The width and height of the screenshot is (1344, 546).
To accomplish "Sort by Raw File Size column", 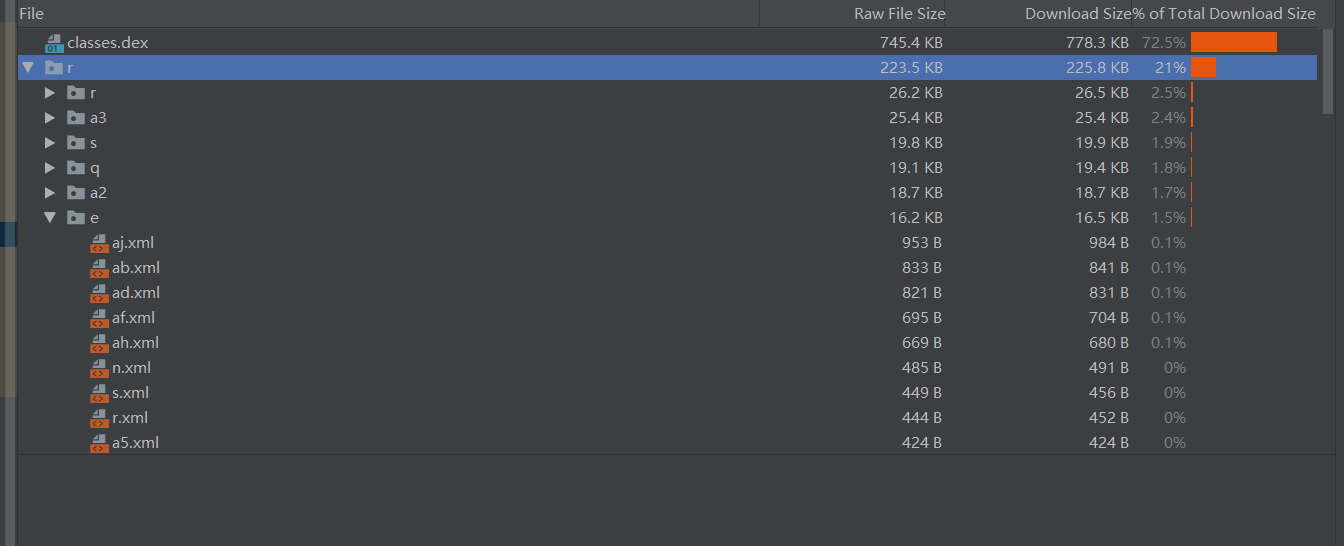I will [x=899, y=14].
